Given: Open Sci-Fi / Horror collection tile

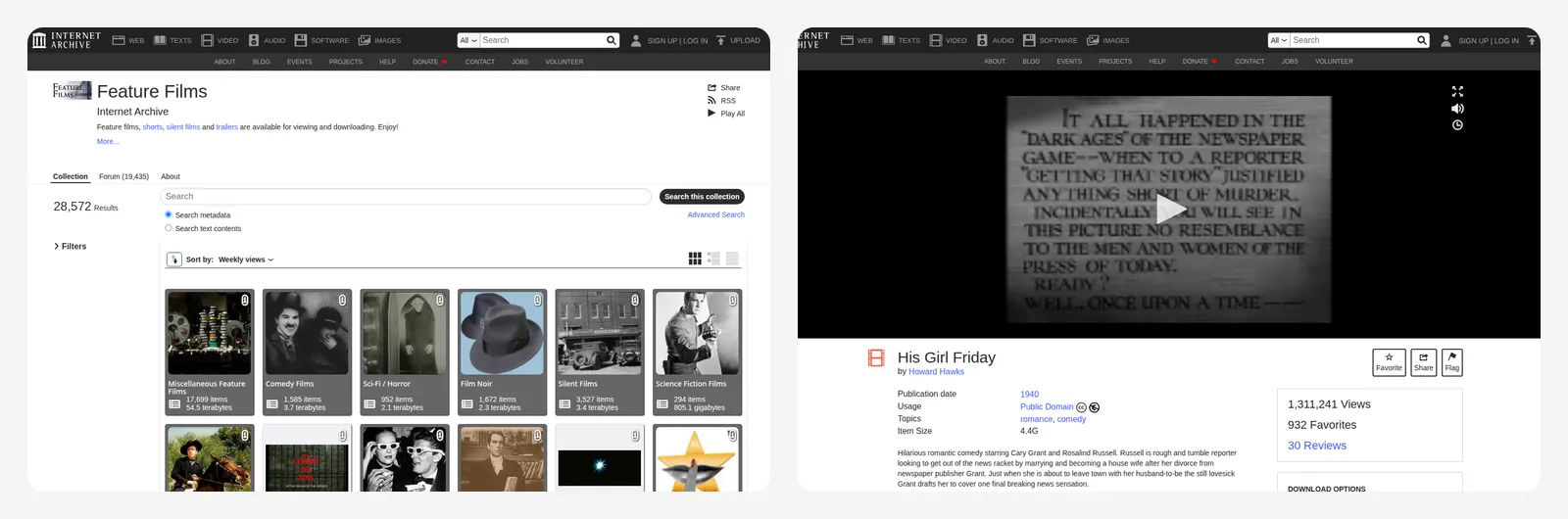Looking at the screenshot, I should (x=405, y=353).
